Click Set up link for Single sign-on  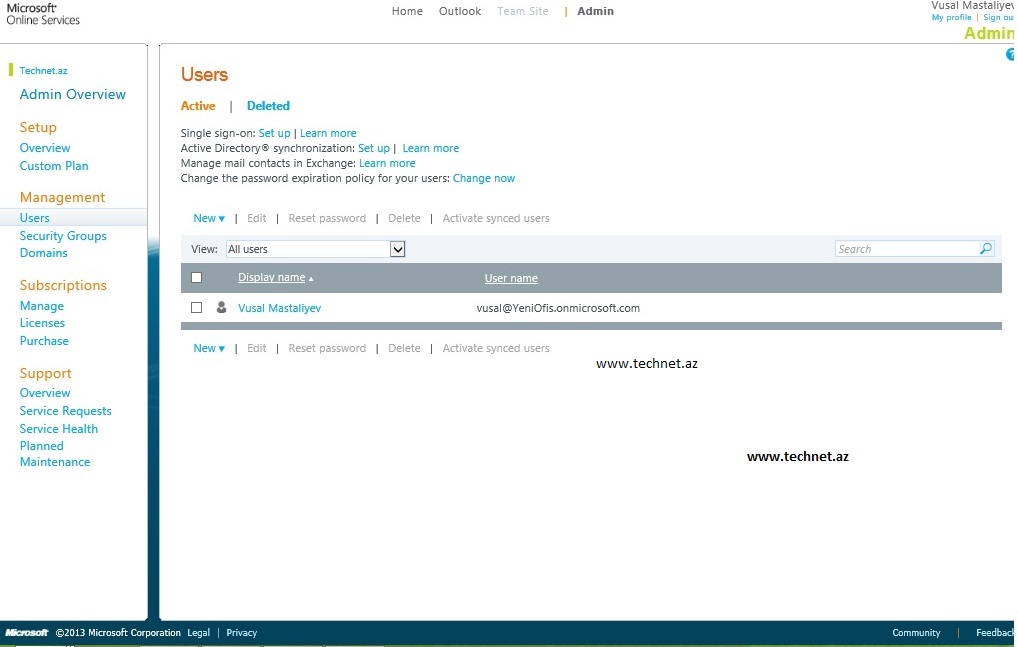tap(274, 133)
